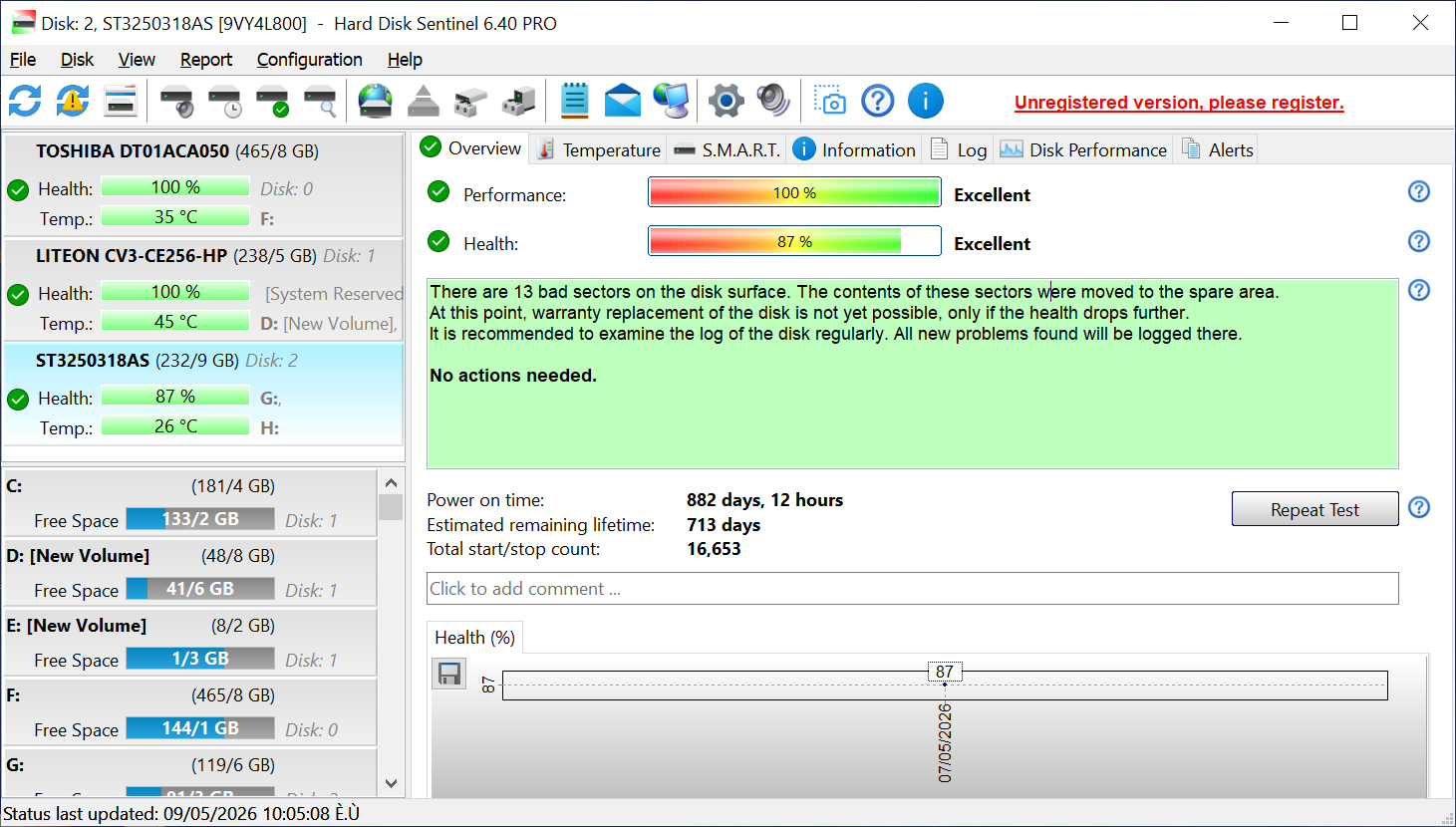Image resolution: width=1456 pixels, height=827 pixels.
Task: Click the comment input field
Action: [x=912, y=588]
